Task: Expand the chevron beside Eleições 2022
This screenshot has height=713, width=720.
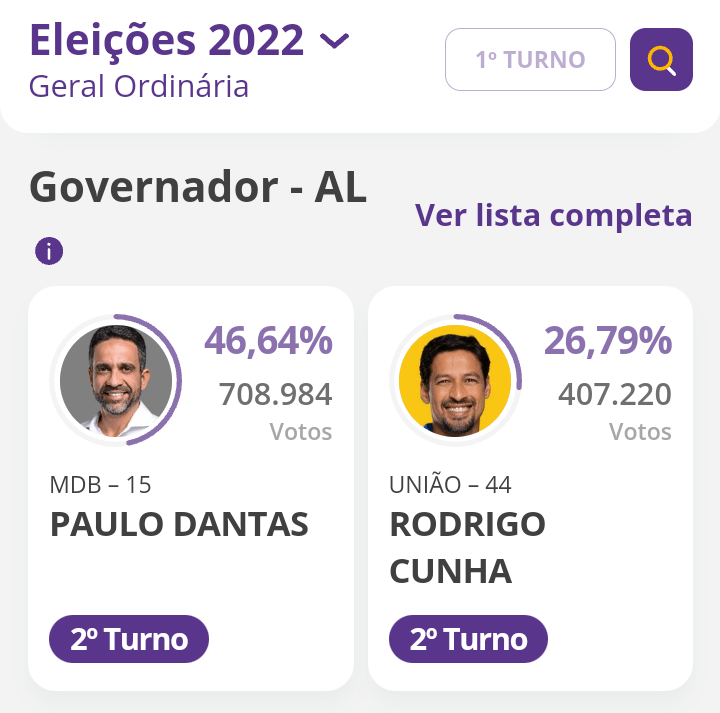Action: click(334, 41)
